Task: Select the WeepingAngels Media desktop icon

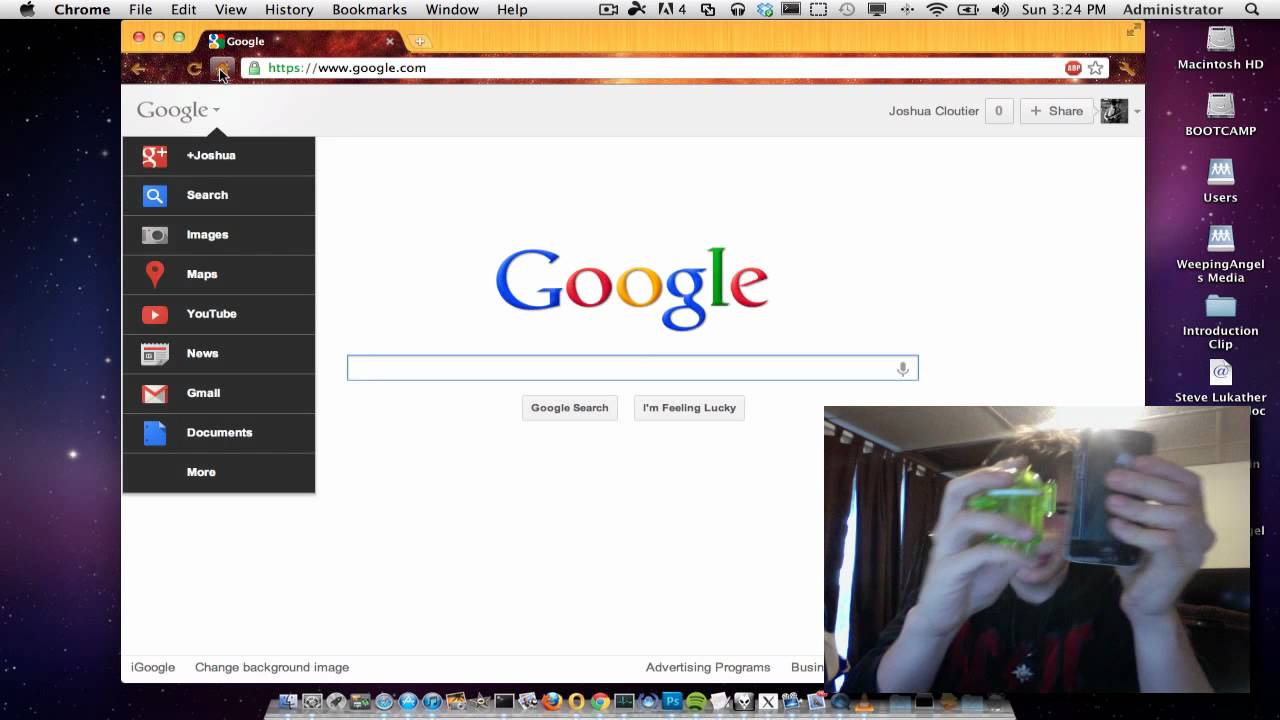Action: tap(1220, 254)
